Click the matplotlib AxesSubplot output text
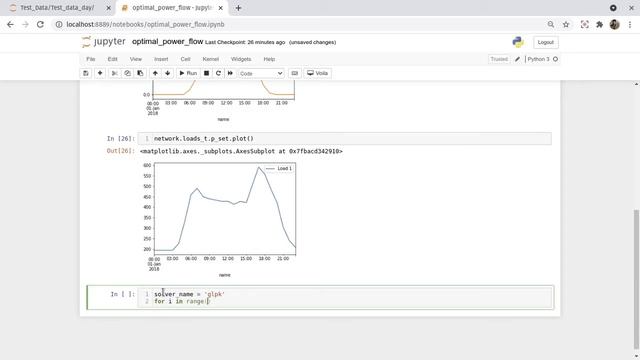The height and width of the screenshot is (360, 640). pos(241,151)
